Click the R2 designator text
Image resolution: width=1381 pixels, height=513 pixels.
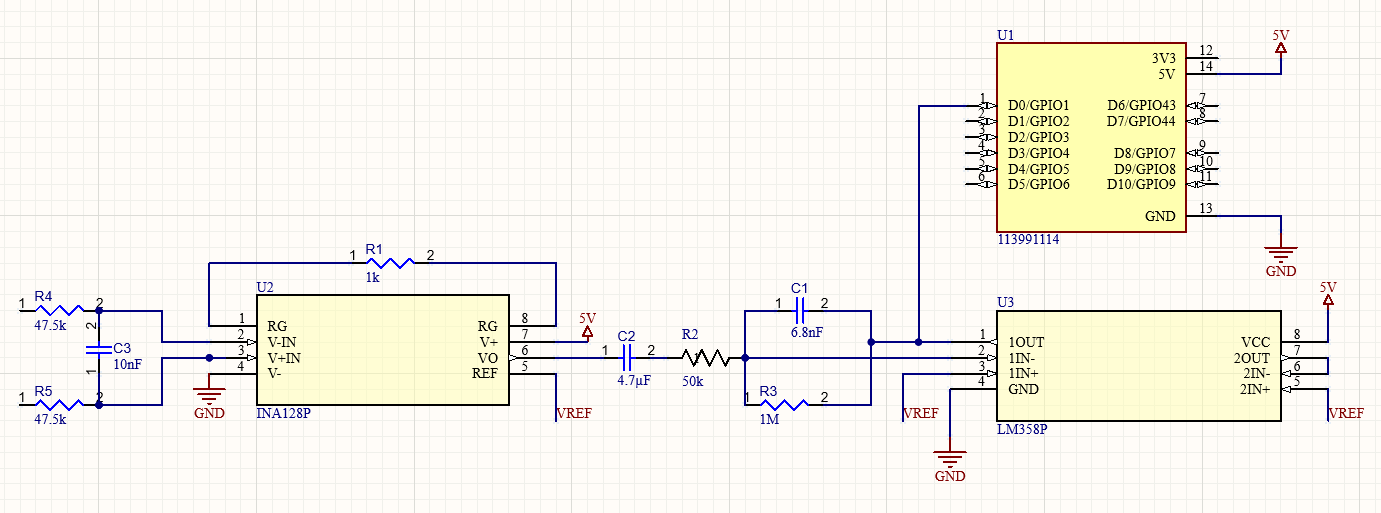point(690,335)
